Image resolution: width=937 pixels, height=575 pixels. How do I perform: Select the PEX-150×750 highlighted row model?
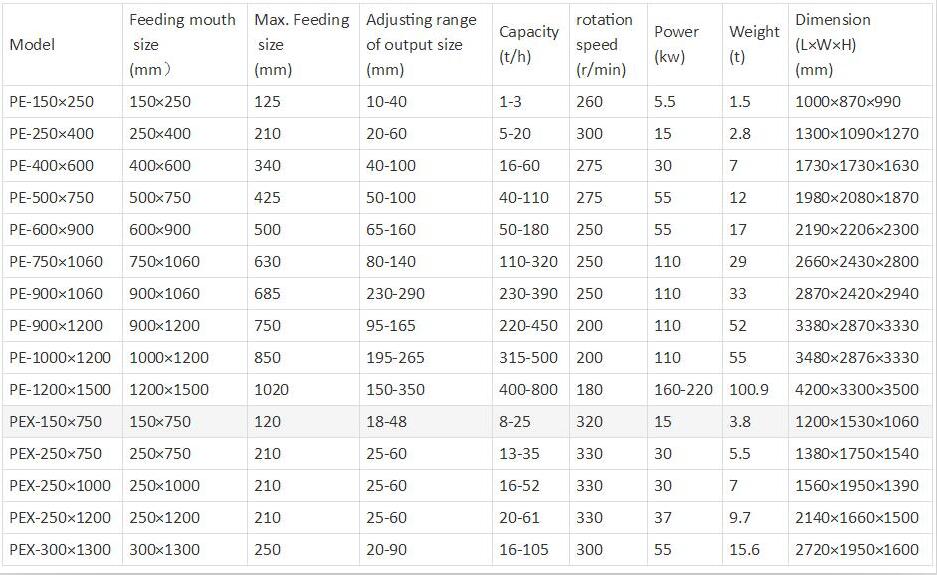point(62,421)
